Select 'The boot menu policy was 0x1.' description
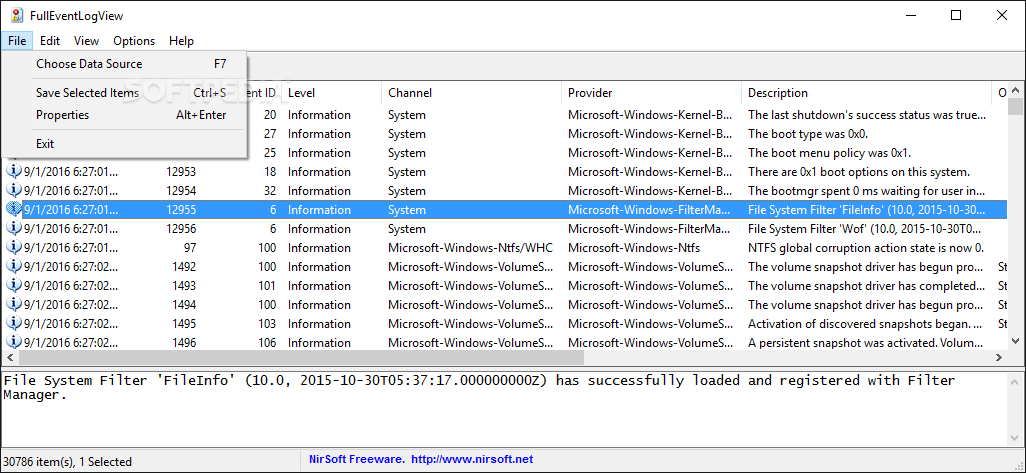 [x=829, y=153]
